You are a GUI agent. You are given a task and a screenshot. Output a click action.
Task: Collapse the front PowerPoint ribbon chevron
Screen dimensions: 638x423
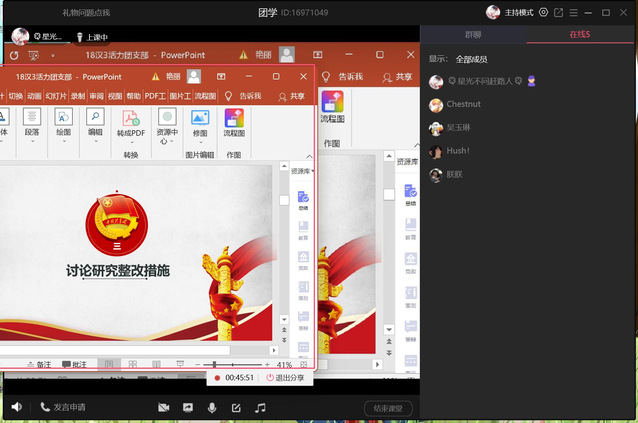pyautogui.click(x=309, y=157)
